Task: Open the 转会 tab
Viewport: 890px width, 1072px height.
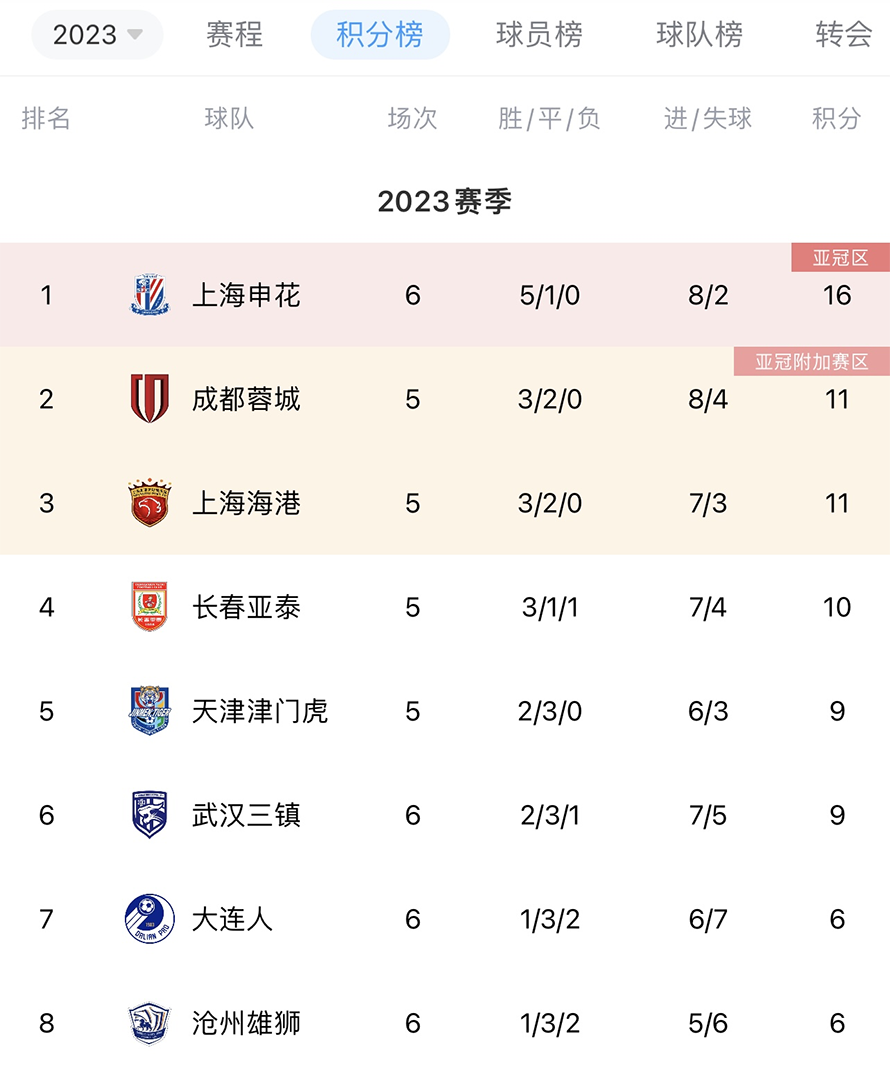Action: coord(844,34)
